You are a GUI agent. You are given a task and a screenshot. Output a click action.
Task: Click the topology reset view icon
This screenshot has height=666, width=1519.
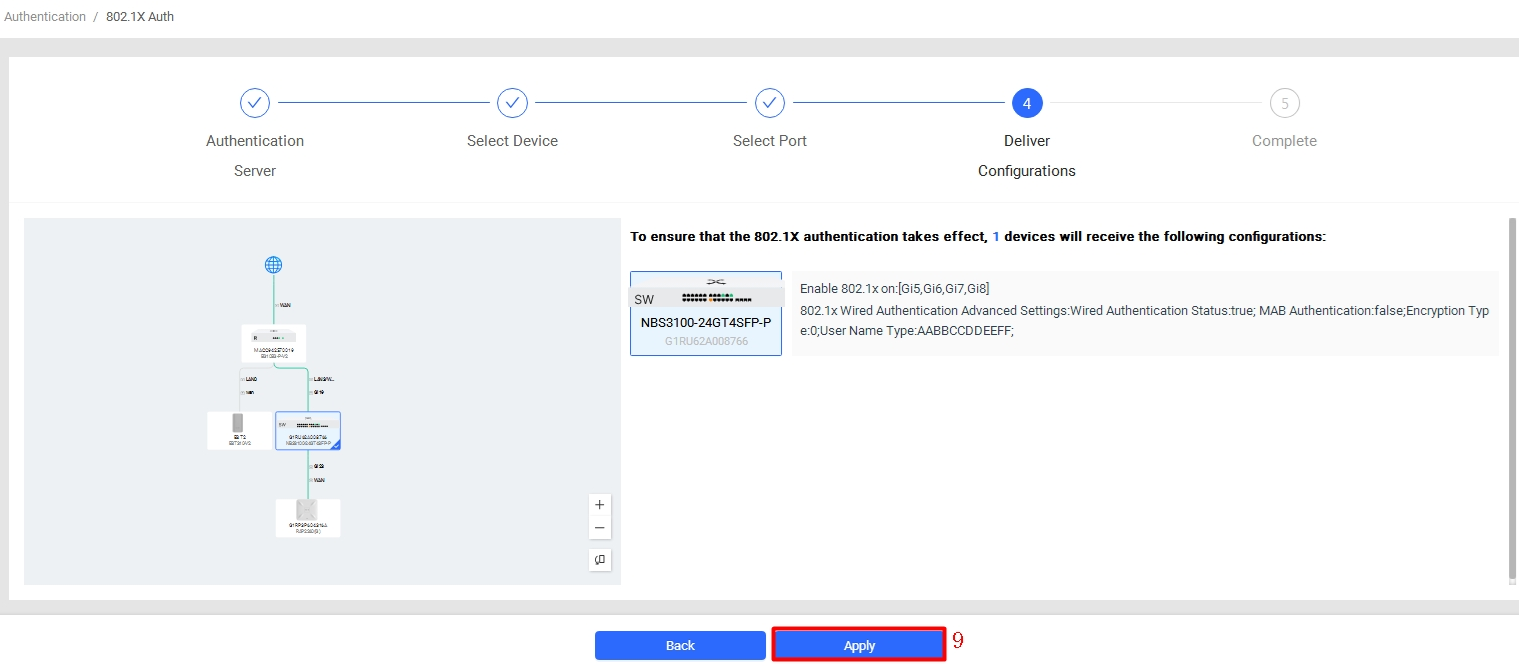(x=599, y=560)
